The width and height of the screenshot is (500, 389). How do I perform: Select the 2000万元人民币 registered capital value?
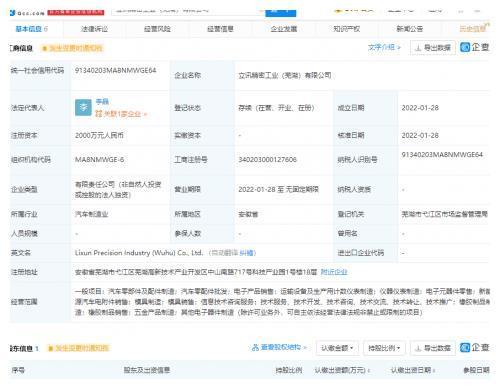click(99, 135)
